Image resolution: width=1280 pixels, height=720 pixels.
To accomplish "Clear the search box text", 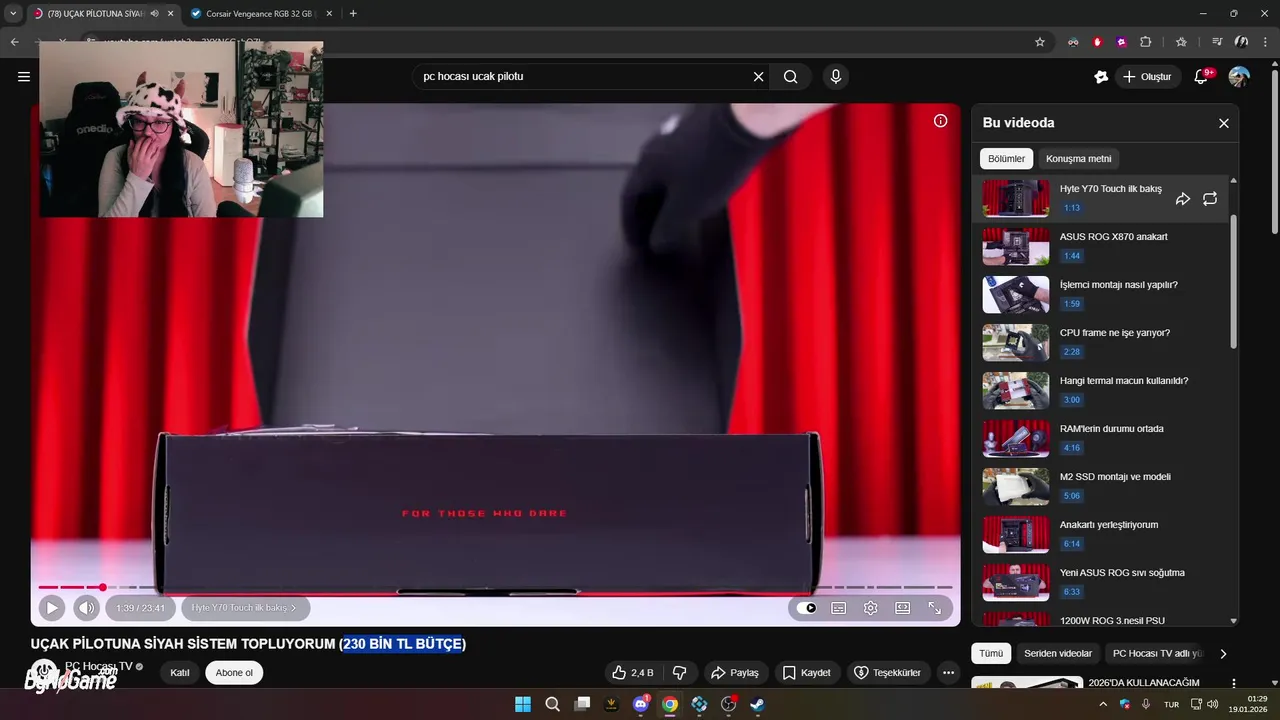I will click(758, 76).
